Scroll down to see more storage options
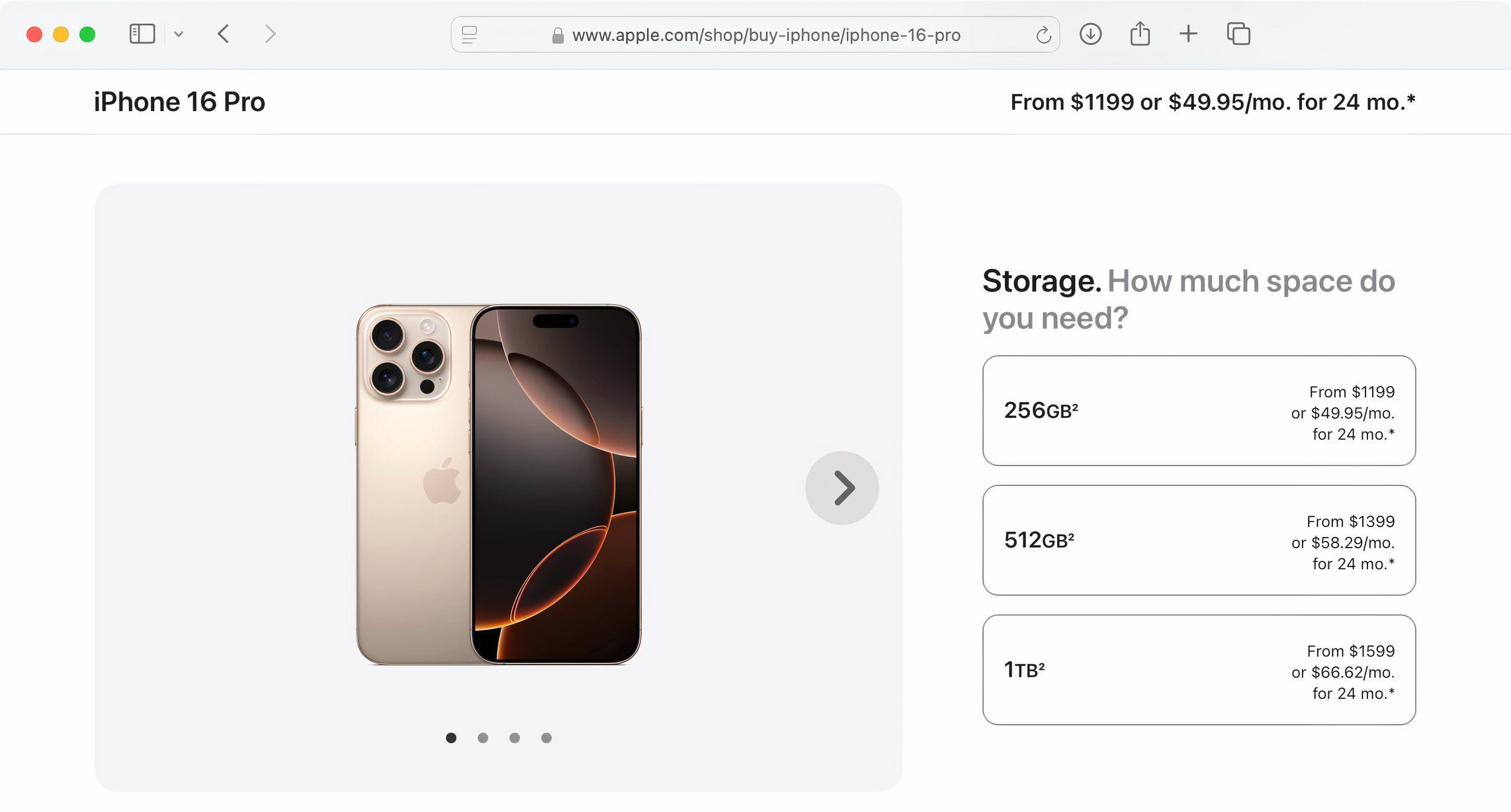 click(x=755, y=811)
